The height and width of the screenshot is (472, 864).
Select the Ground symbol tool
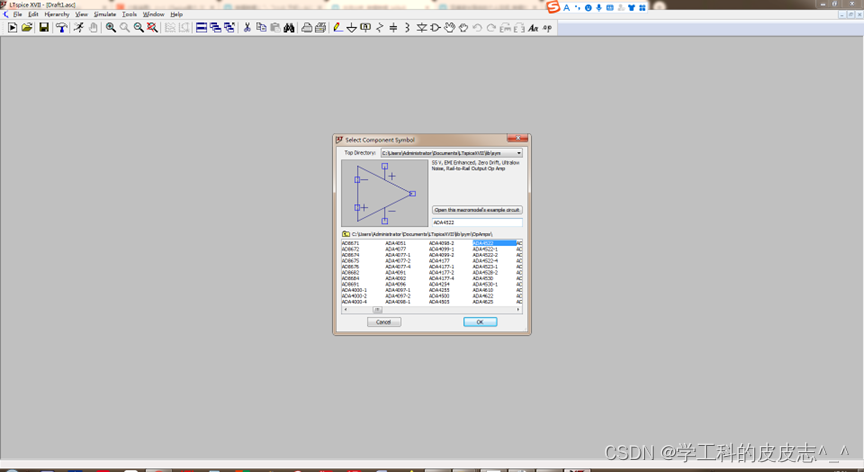pyautogui.click(x=352, y=28)
